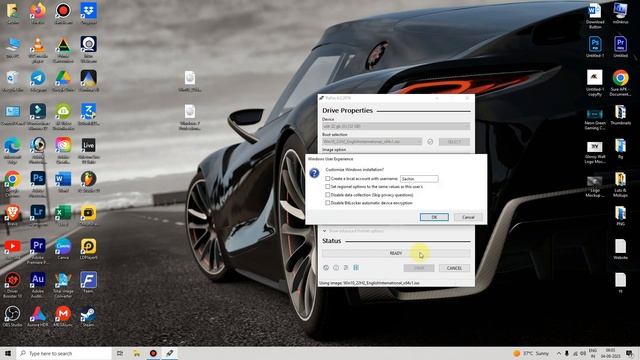Open Aurora HDR desktop shortcut
The height and width of the screenshot is (360, 640).
pyautogui.click(x=38, y=316)
